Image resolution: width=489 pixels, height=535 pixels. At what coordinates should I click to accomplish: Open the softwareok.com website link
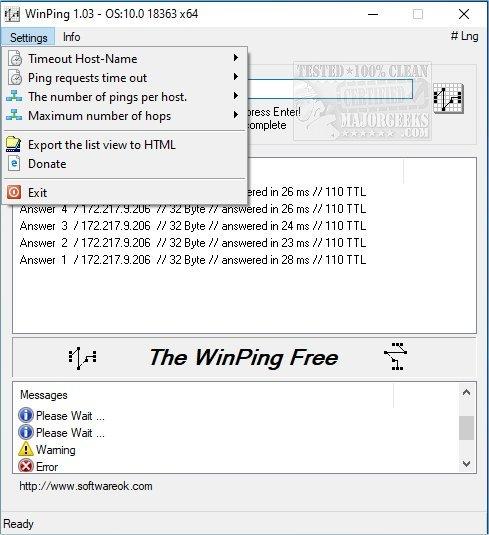86,486
